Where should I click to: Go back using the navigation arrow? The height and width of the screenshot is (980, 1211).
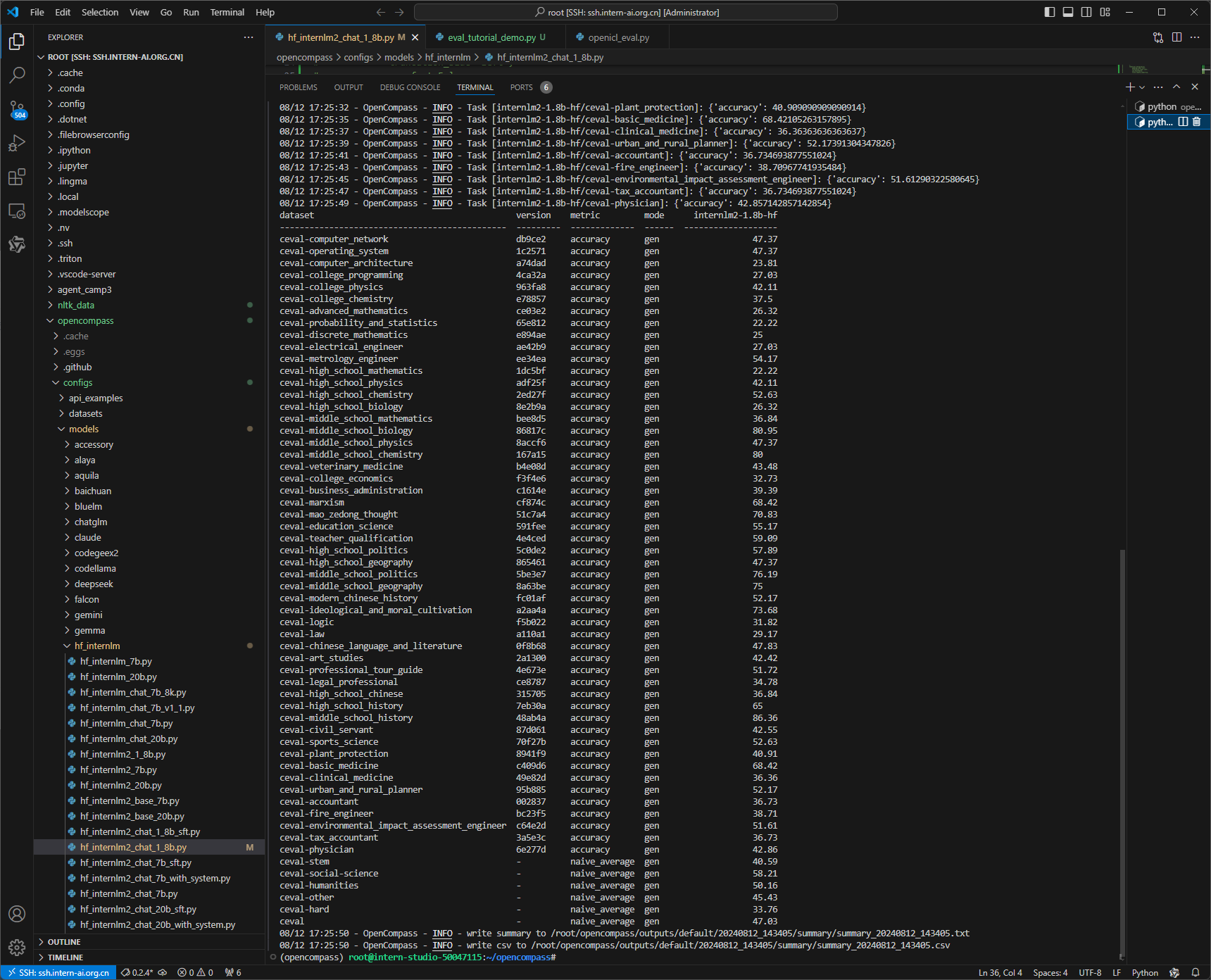[x=381, y=12]
